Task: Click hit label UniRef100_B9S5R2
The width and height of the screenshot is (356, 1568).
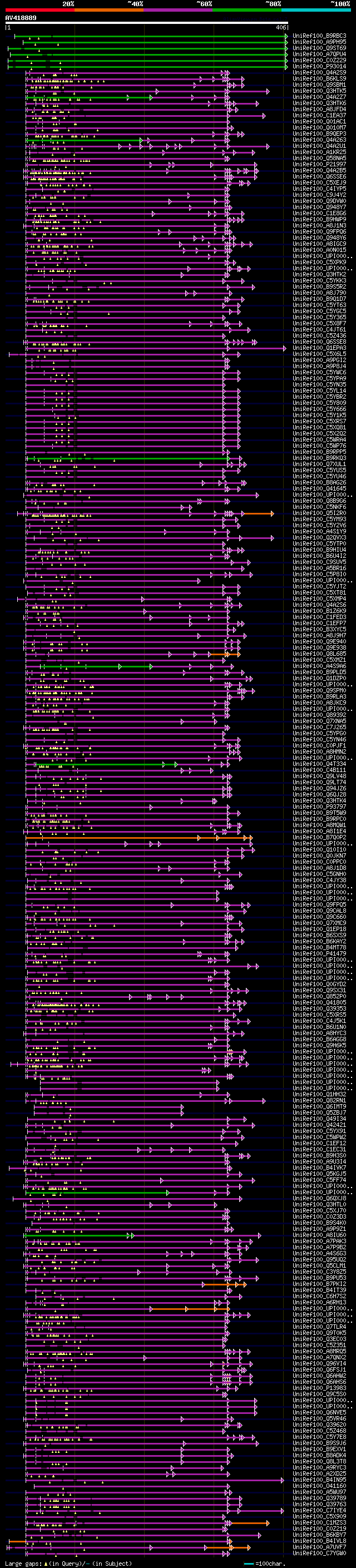Action: click(319, 286)
